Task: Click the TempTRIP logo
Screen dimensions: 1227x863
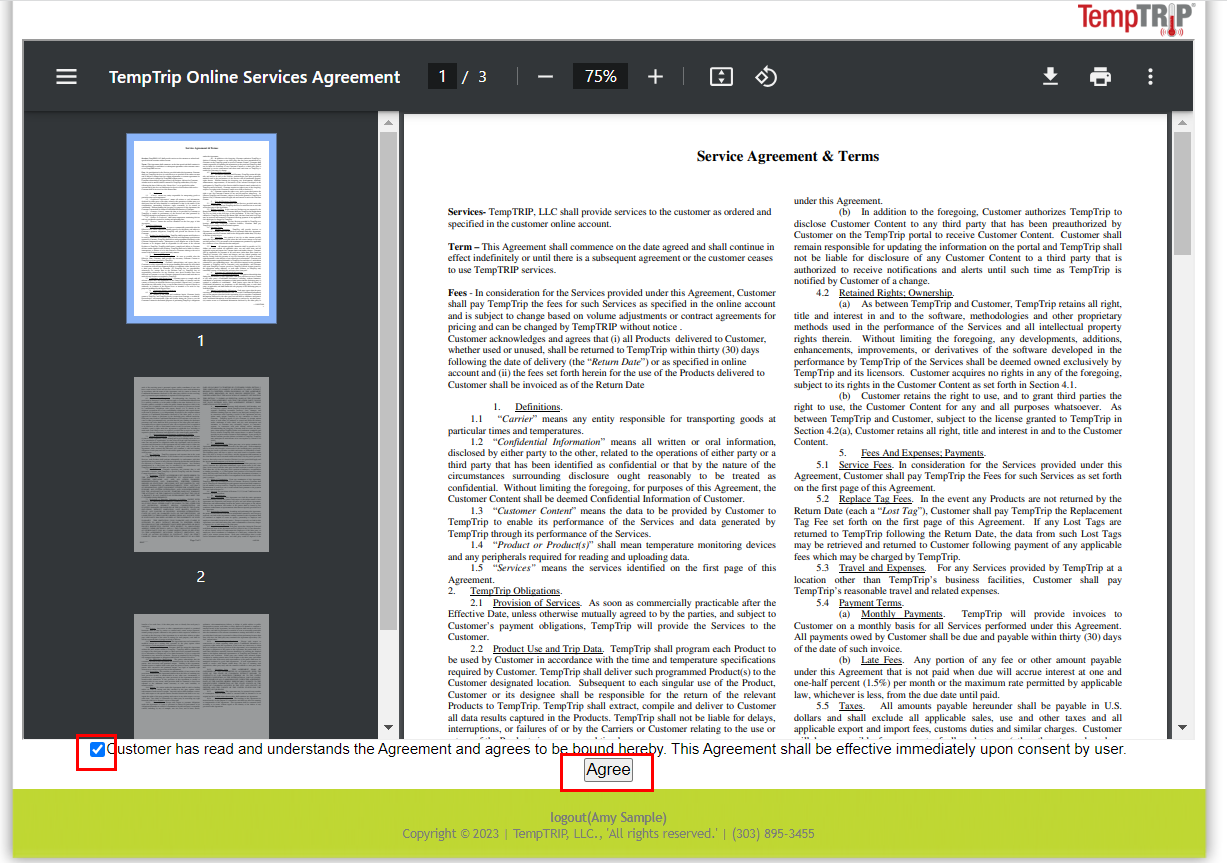Action: (x=1136, y=19)
